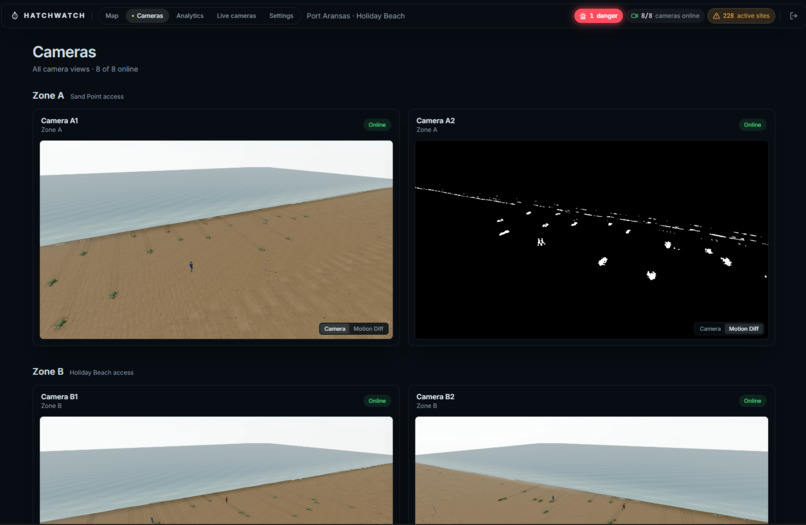
Task: Click the Camera B2 title
Action: (x=435, y=397)
